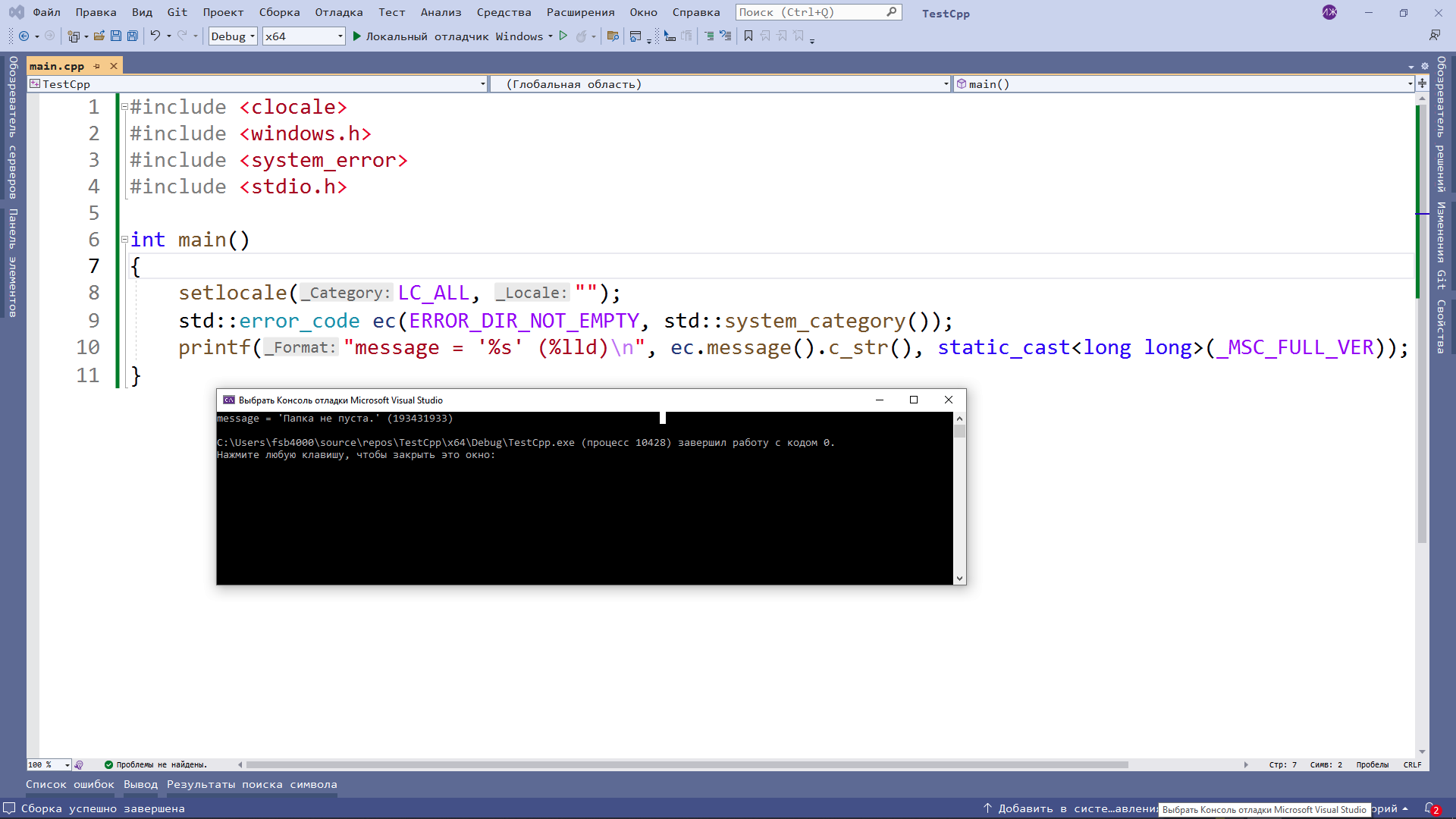Click the Redo icon

182,36
